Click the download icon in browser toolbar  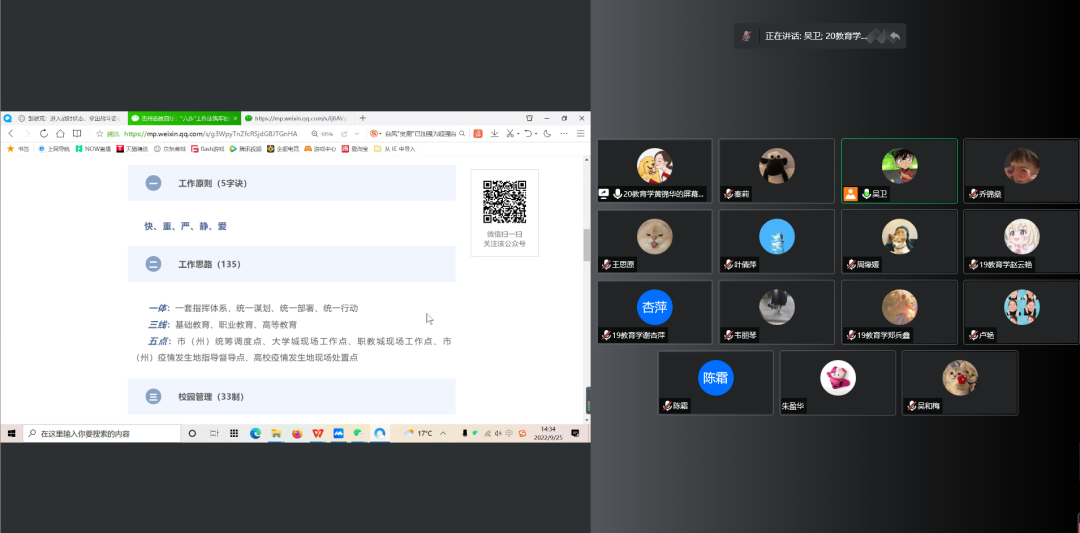pyautogui.click(x=493, y=133)
